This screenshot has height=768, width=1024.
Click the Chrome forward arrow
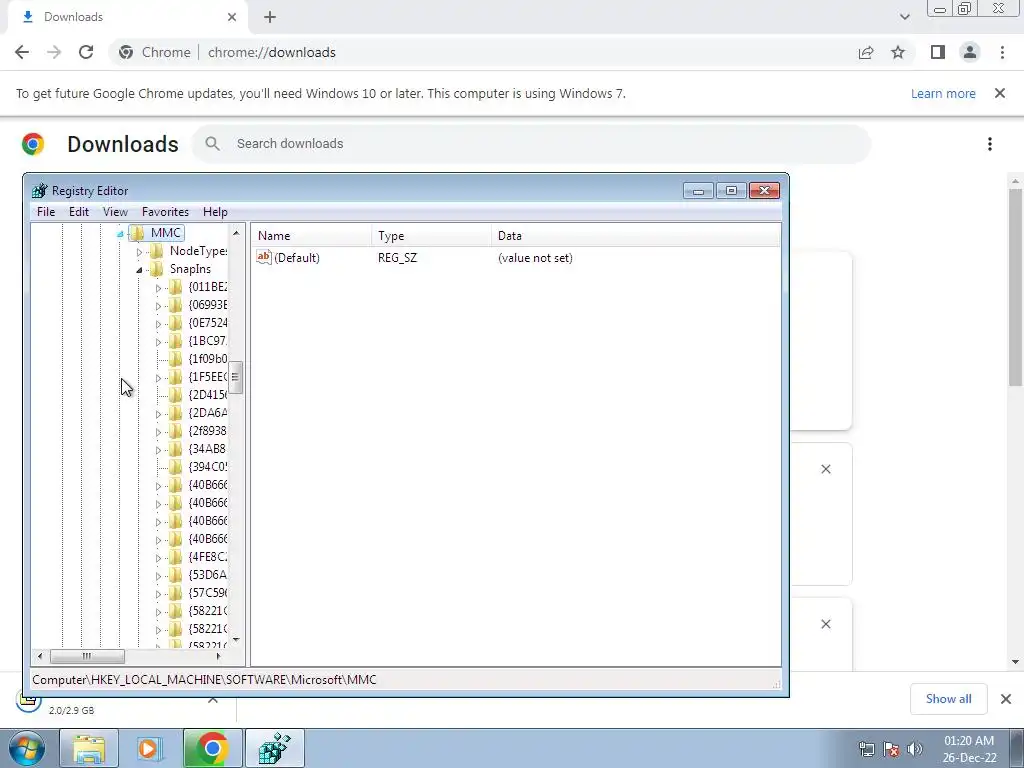click(x=54, y=52)
